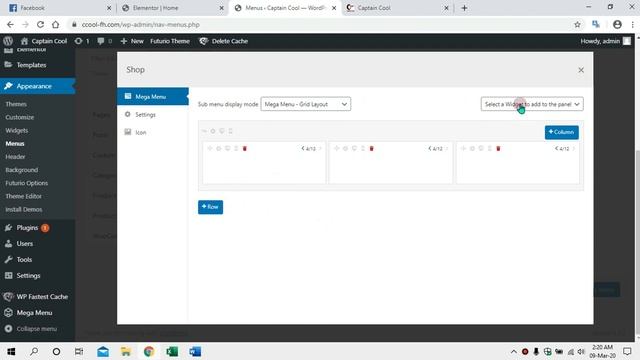Open Howdy, admin account menu
The height and width of the screenshot is (360, 640).
pyautogui.click(x=605, y=41)
